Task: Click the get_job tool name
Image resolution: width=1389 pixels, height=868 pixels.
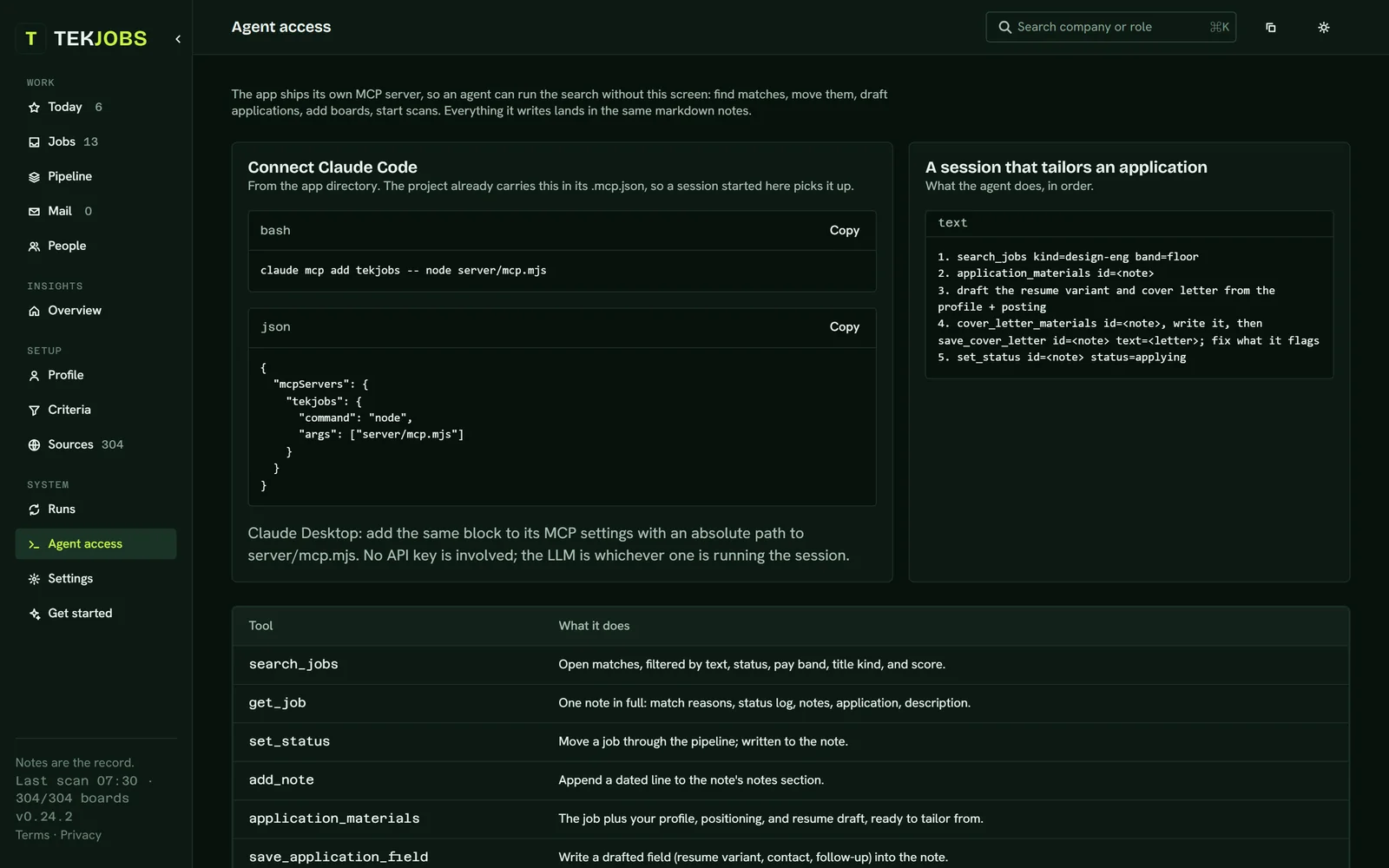Action: coord(277,703)
